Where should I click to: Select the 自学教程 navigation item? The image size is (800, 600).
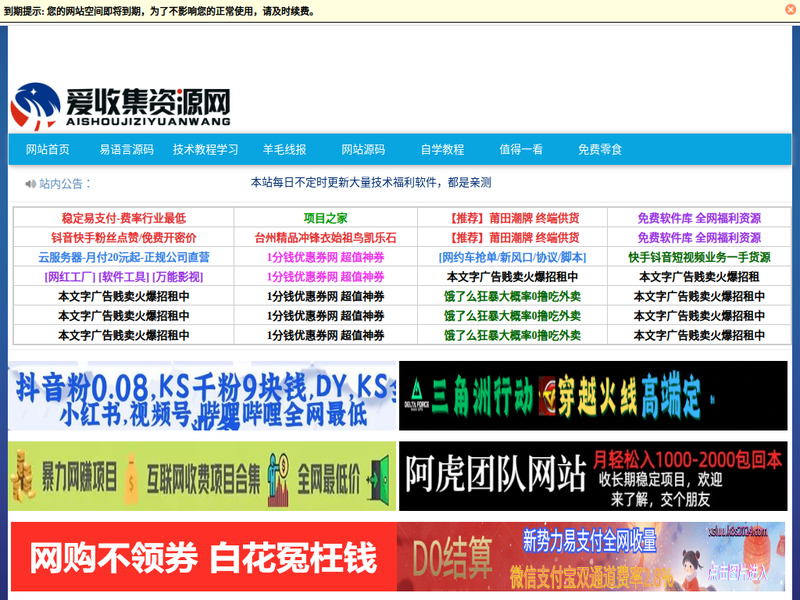(x=442, y=149)
